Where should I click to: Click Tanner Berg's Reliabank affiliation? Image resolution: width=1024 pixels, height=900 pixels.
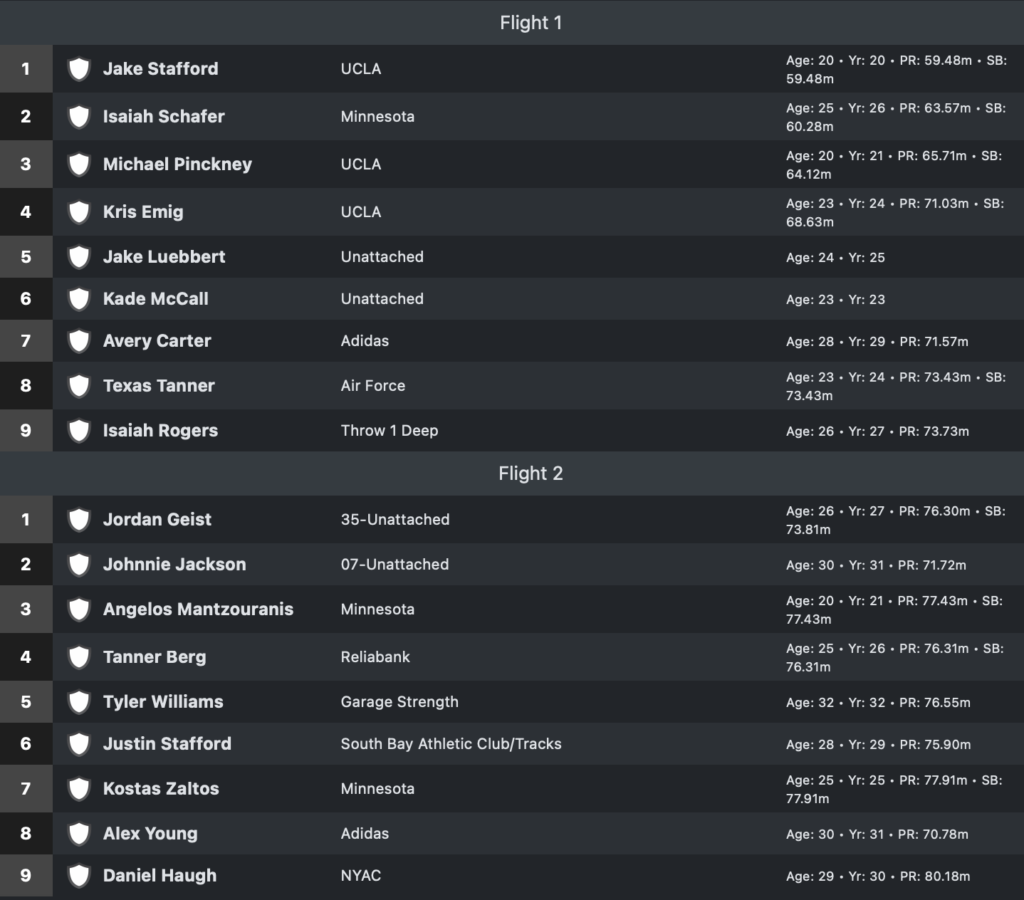(x=375, y=657)
